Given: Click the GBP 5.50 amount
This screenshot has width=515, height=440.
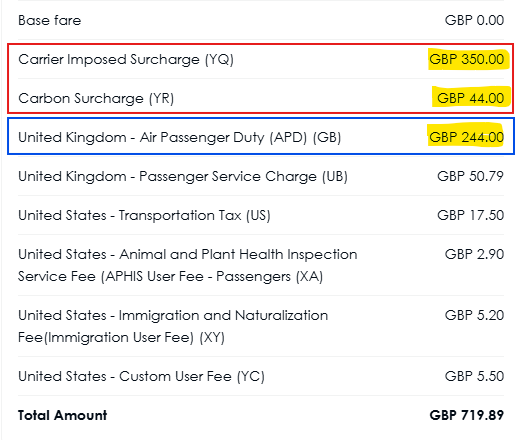Looking at the screenshot, I should click(474, 376).
